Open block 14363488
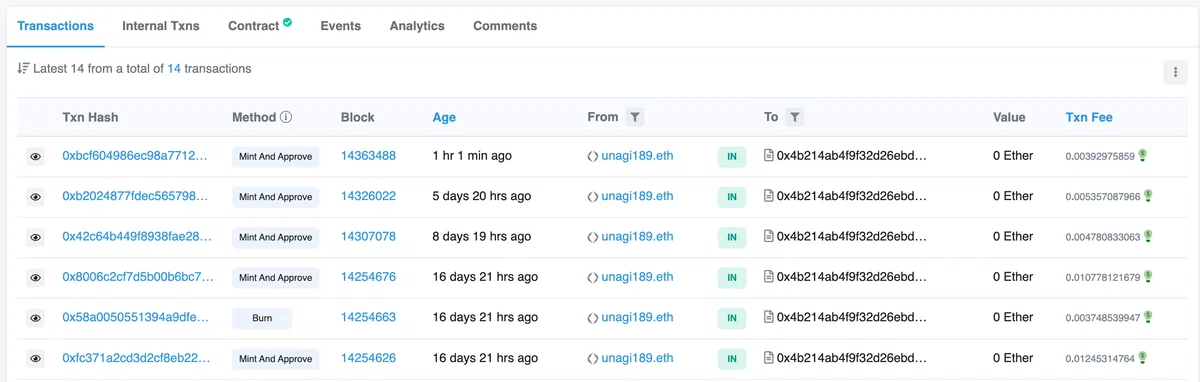The image size is (1200, 382). click(x=368, y=156)
